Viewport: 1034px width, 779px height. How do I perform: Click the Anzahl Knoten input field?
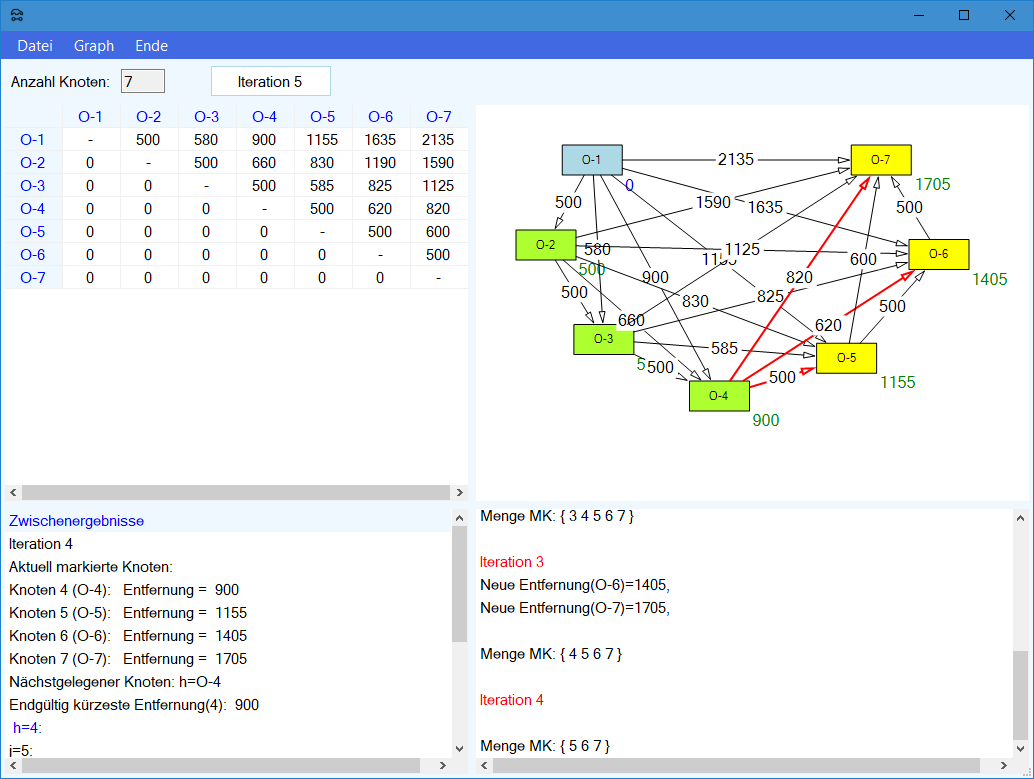(142, 81)
